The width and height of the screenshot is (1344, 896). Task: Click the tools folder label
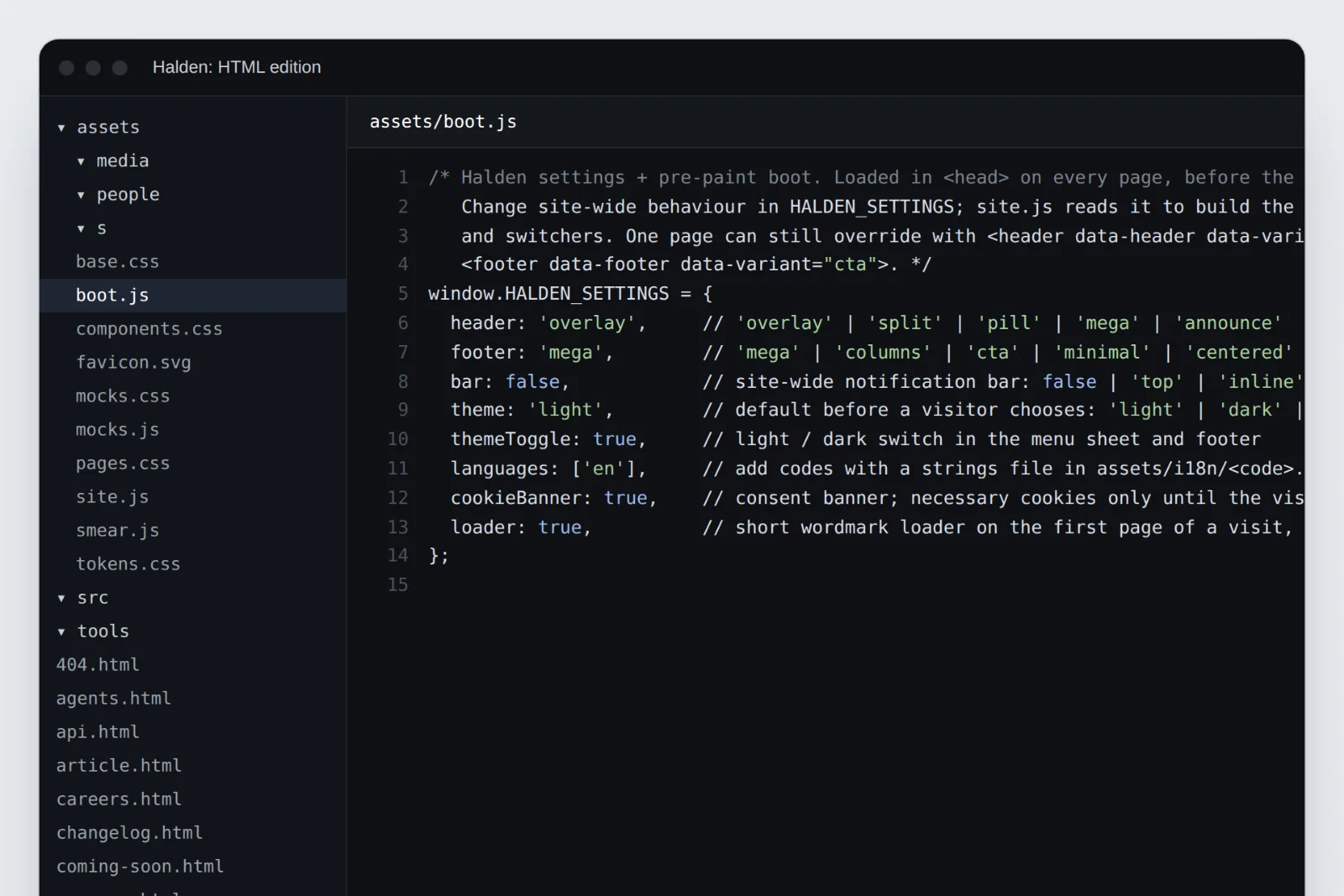point(103,631)
